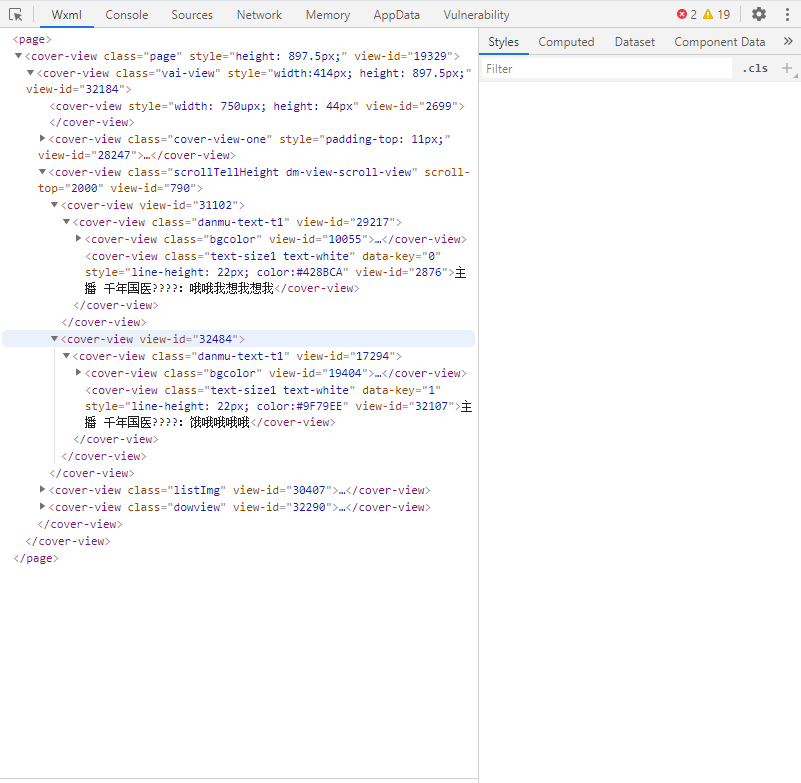Open the Memory tab
Screen dimensions: 801x783
328,15
